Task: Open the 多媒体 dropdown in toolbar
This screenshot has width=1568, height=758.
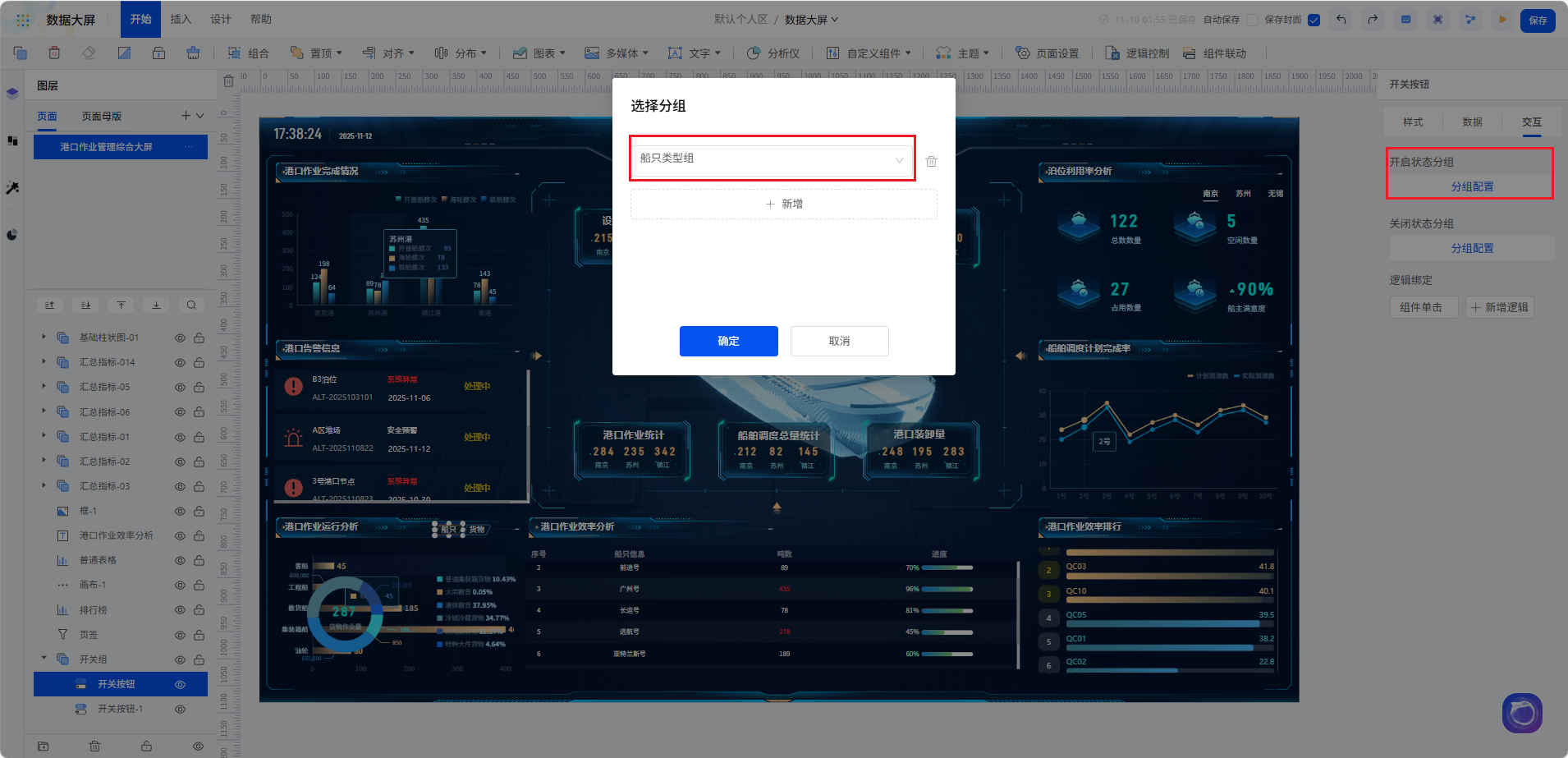Action: (x=616, y=53)
